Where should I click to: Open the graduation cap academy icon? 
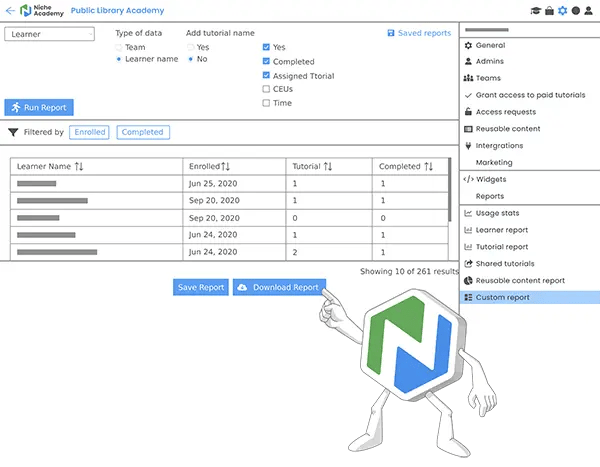coord(536,11)
